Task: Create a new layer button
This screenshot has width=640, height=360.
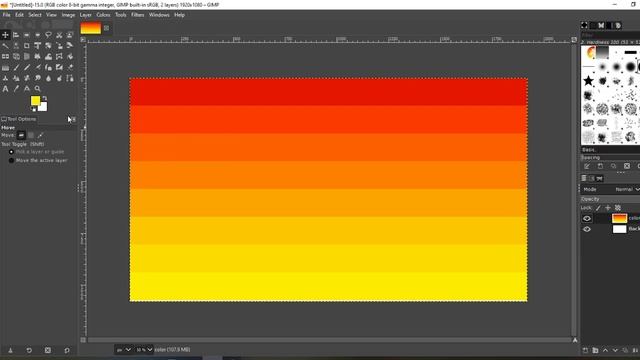Action: (x=585, y=350)
